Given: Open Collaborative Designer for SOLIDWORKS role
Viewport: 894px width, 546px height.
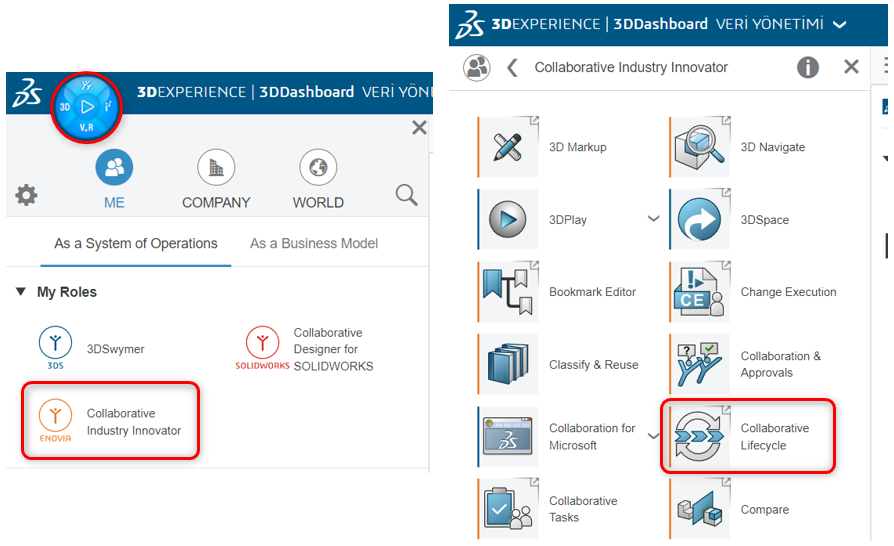Looking at the screenshot, I should coord(304,349).
